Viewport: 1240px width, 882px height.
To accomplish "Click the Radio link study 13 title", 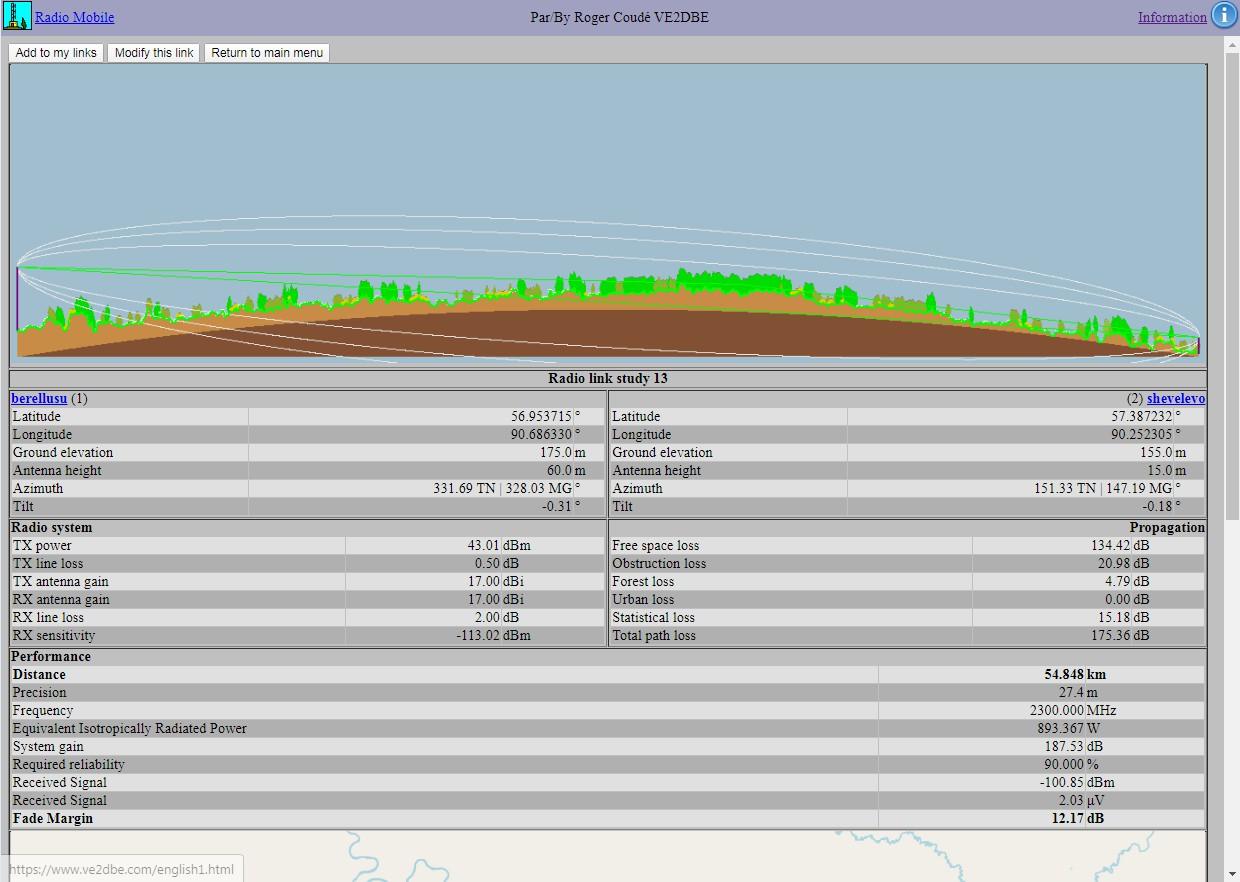I will [607, 378].
